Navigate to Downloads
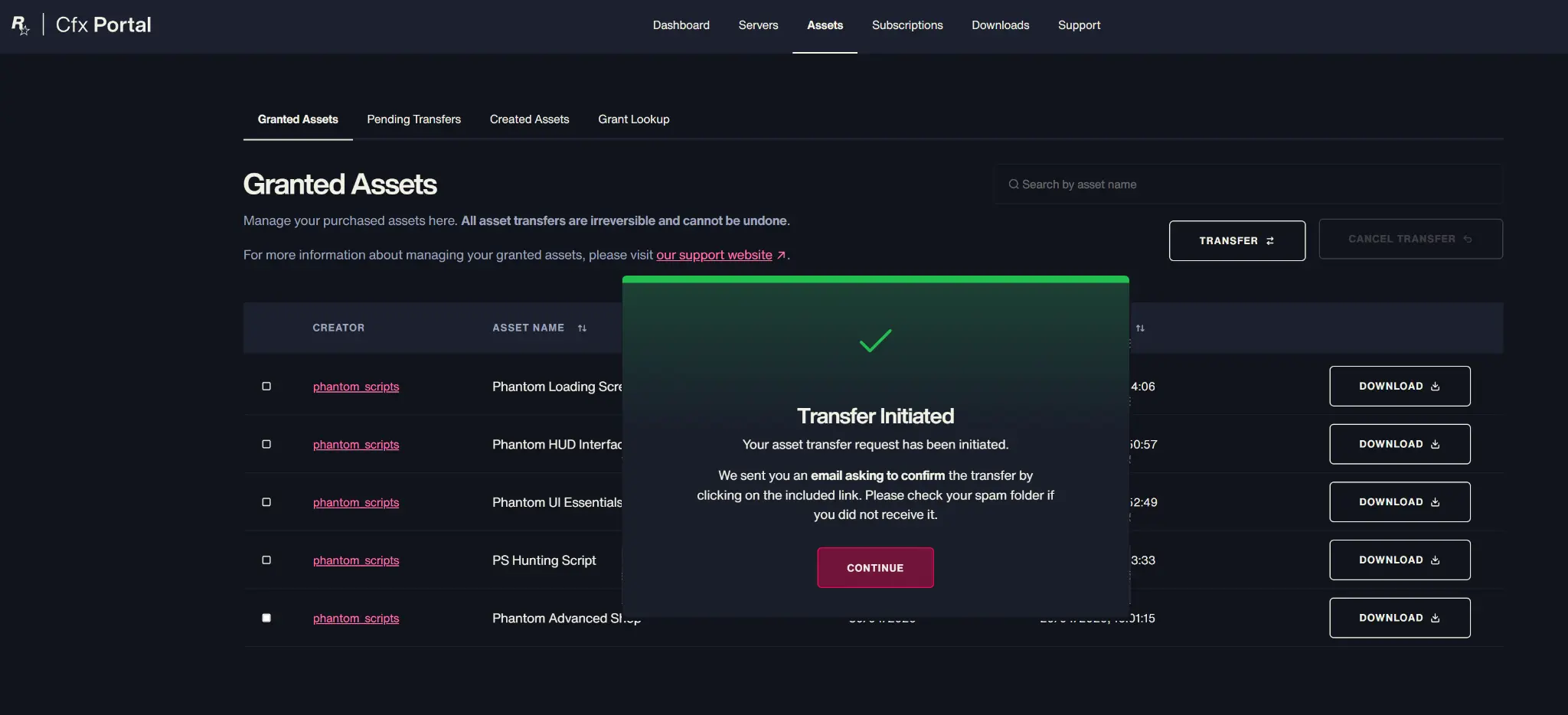The image size is (1568, 715). (x=1000, y=25)
